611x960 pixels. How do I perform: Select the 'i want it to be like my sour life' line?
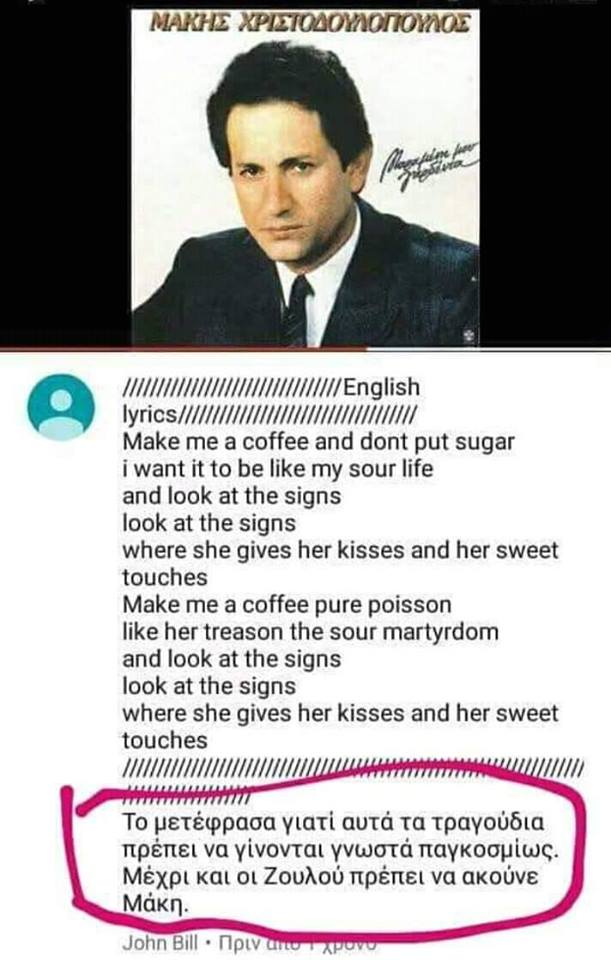click(277, 469)
